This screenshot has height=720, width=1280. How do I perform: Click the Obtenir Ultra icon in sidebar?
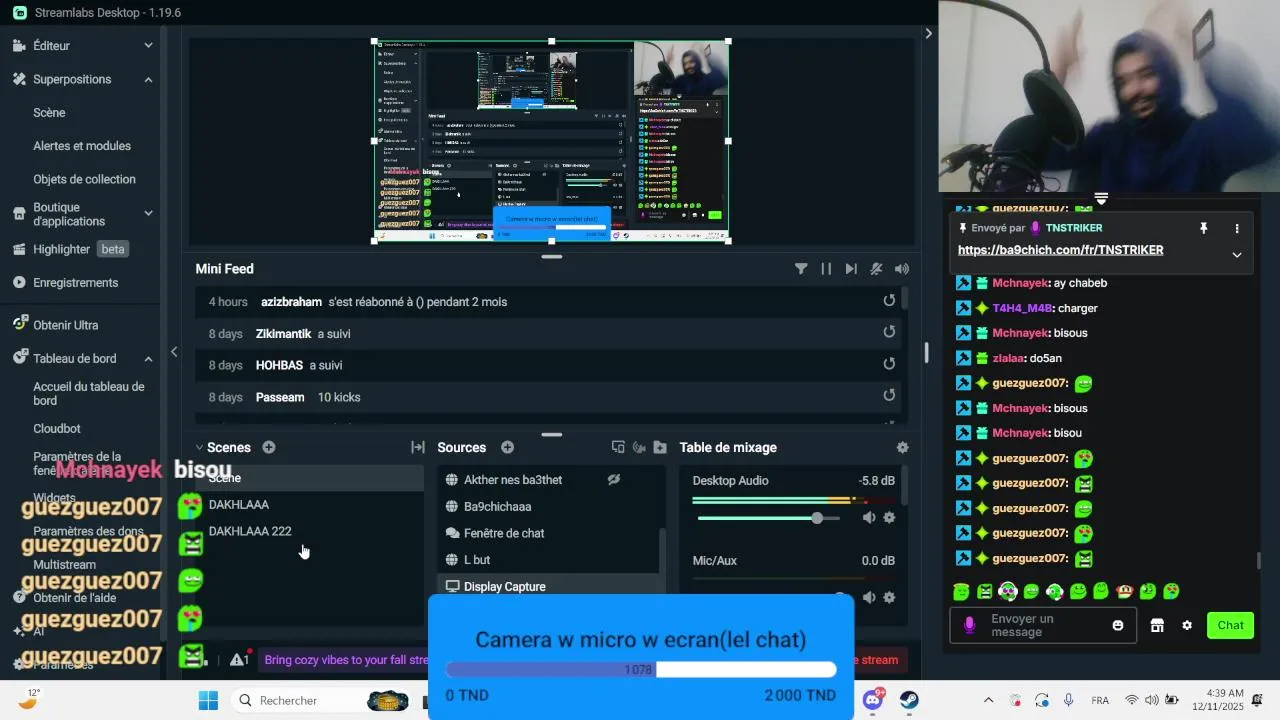pos(19,324)
